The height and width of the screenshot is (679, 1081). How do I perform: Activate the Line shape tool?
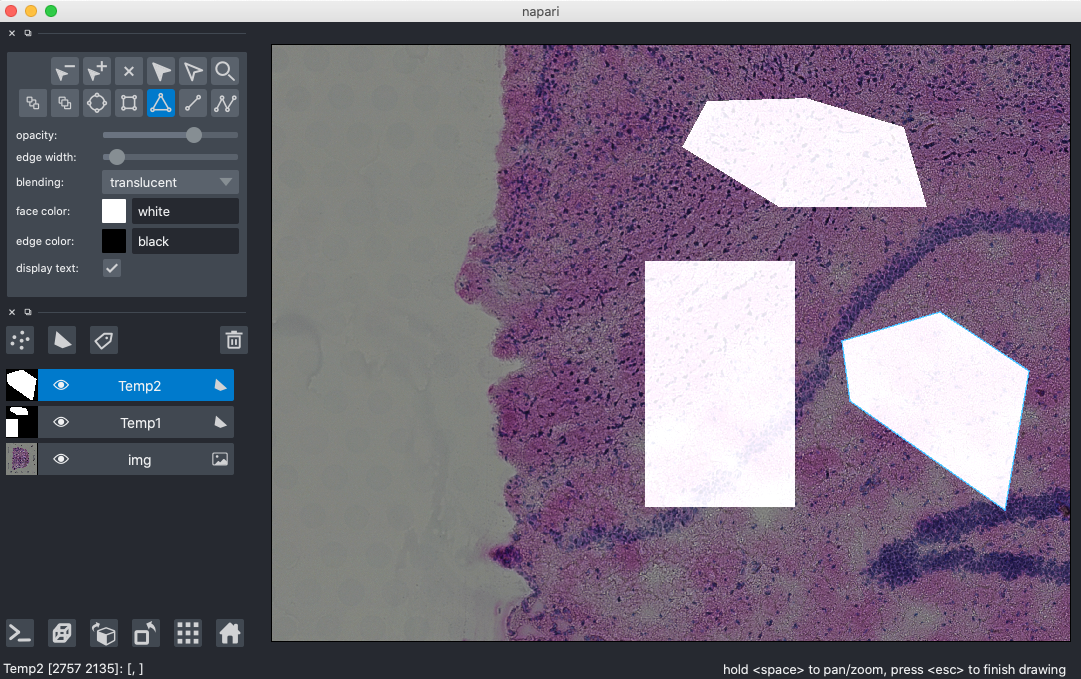tap(193, 103)
